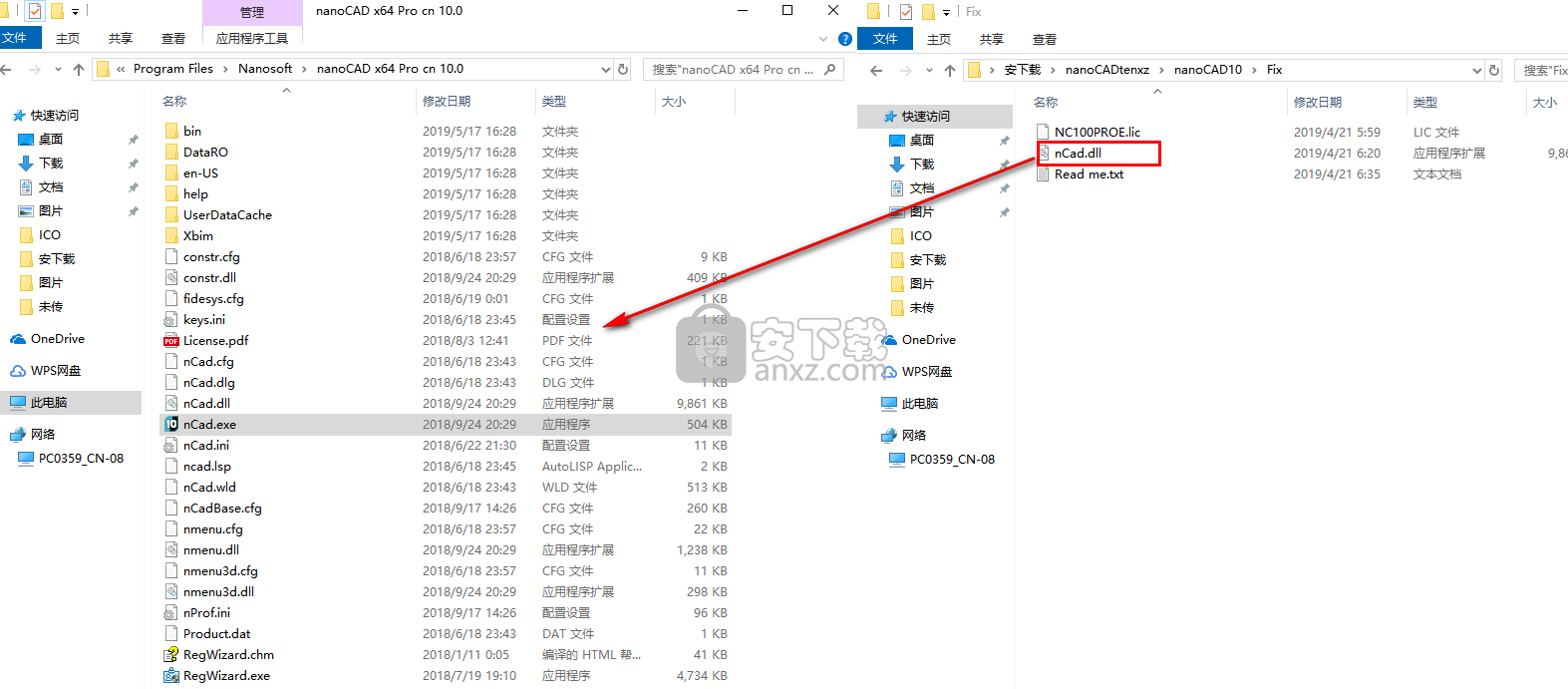Sort by 大小 column in left window

674,102
